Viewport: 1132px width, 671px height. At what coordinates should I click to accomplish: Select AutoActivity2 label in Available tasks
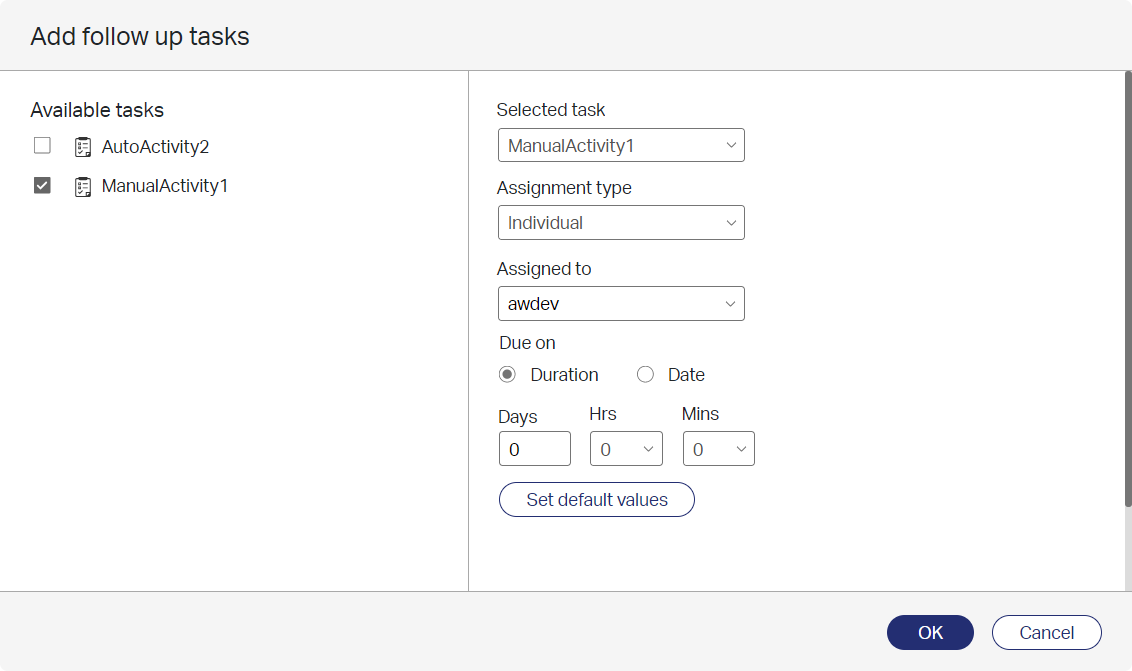click(155, 147)
